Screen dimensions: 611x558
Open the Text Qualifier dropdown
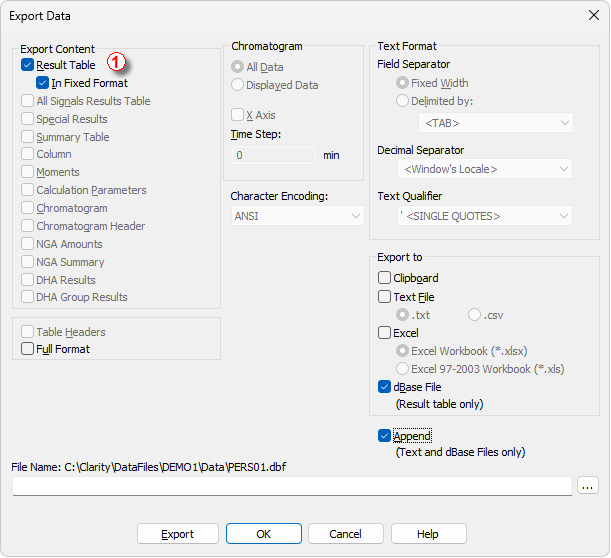tap(485, 216)
